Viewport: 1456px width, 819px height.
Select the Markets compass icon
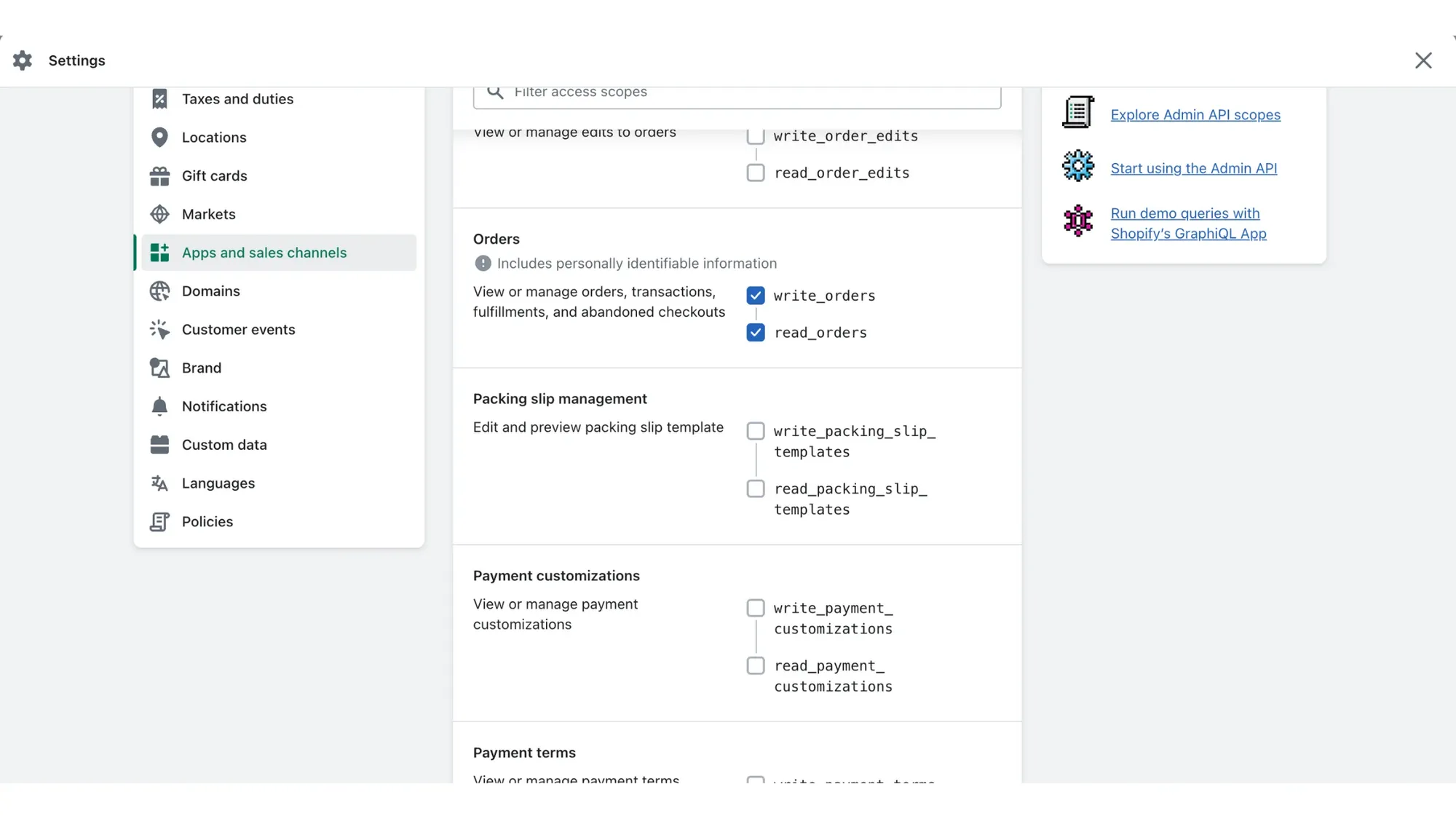pos(159,214)
